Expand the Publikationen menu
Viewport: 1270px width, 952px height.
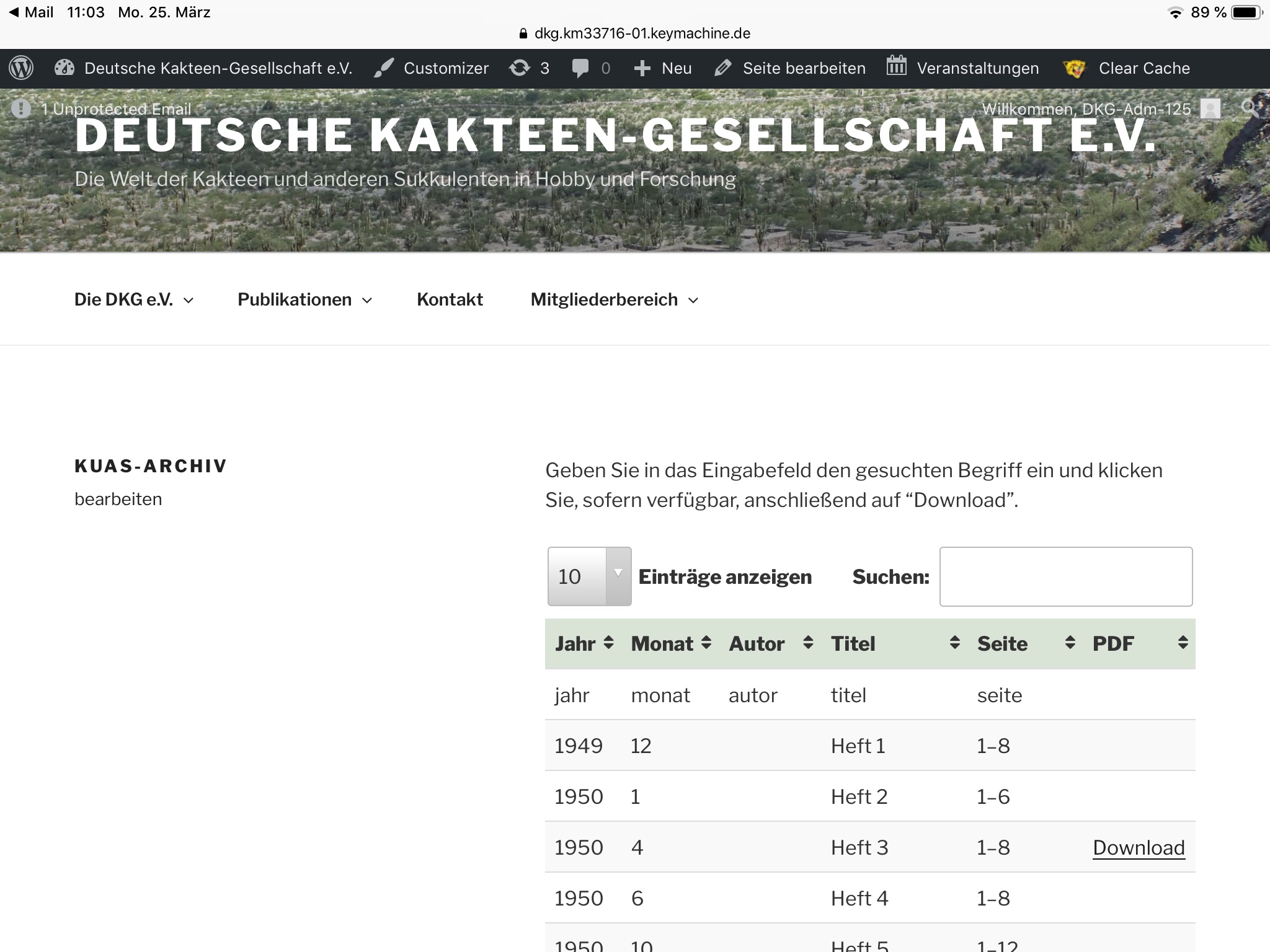304,300
